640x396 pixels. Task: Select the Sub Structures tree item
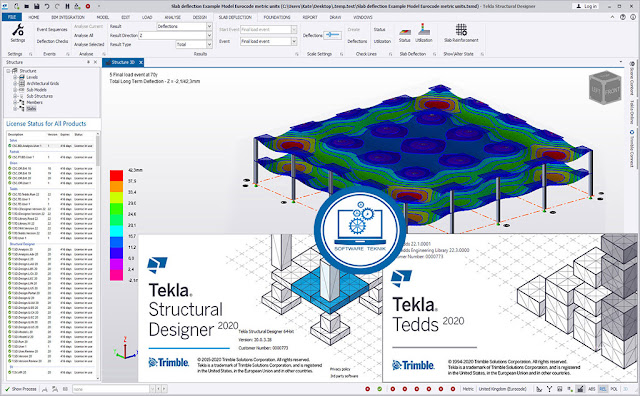tap(40, 96)
